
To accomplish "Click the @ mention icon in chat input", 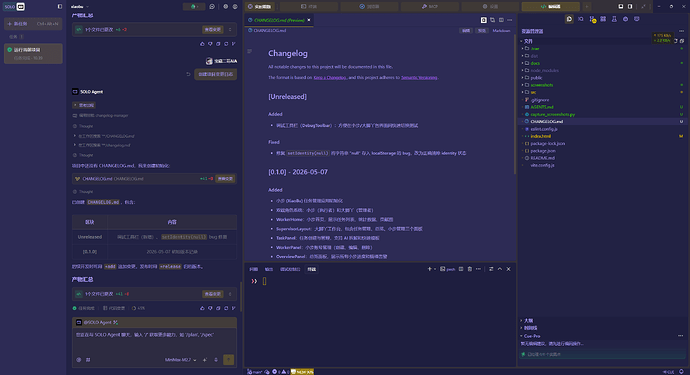I will pyautogui.click(x=79, y=360).
